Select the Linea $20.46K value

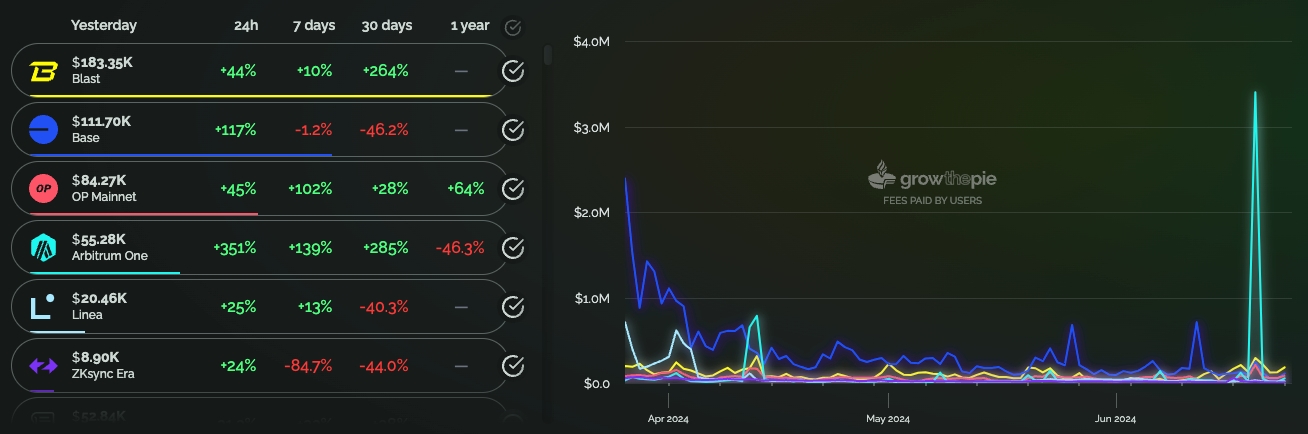coord(99,299)
